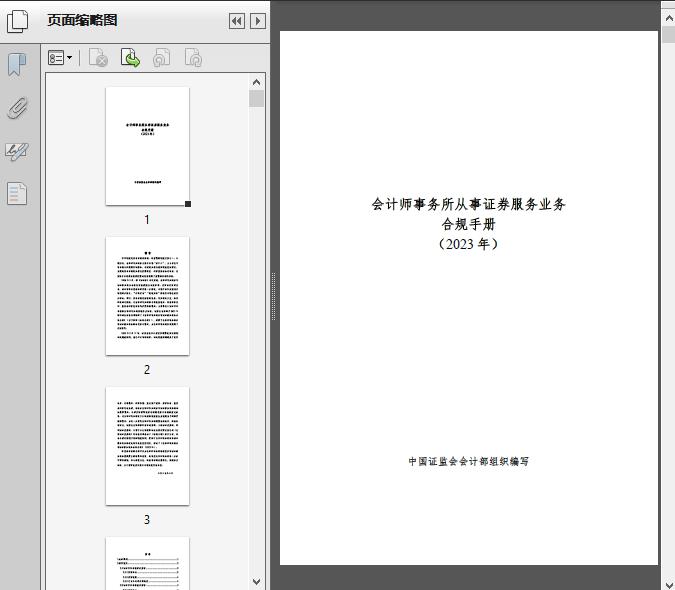Click the 页面缩略图 panel title
Image resolution: width=675 pixels, height=590 pixels.
pyautogui.click(x=82, y=20)
